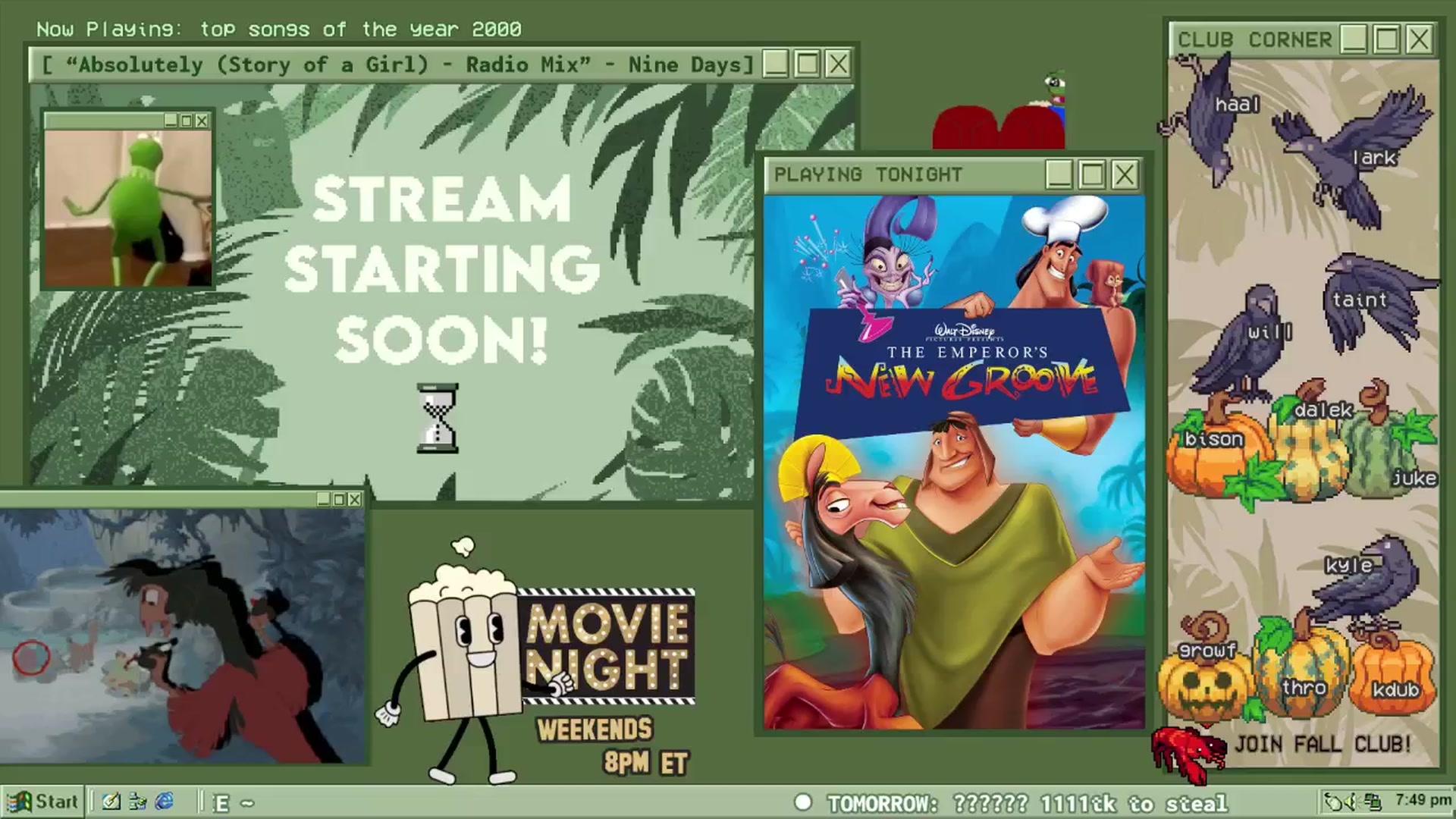The width and height of the screenshot is (1456, 819).
Task: Close the Playing Tonight window
Action: click(1125, 175)
